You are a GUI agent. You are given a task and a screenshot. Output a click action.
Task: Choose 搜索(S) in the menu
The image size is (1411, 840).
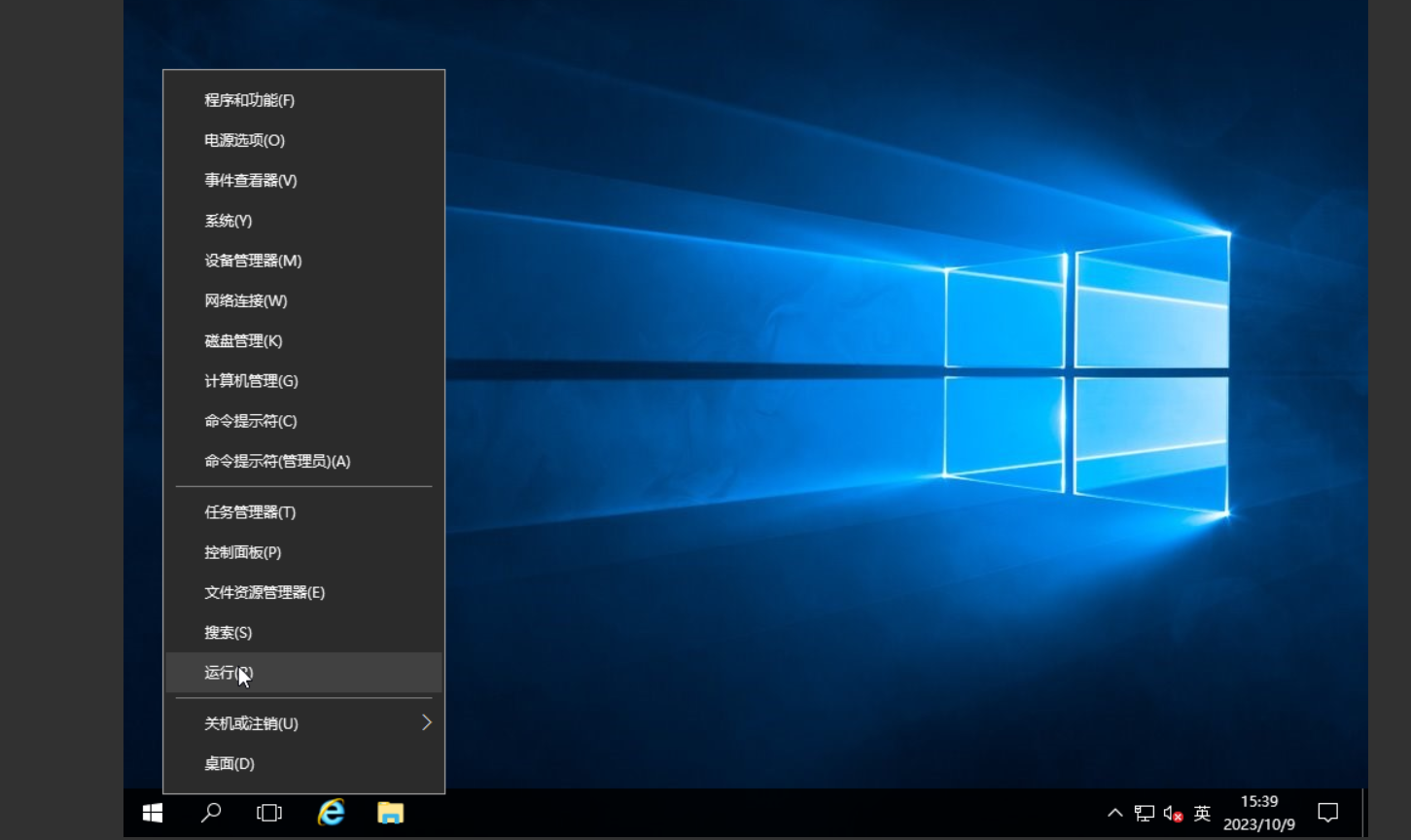coord(304,632)
